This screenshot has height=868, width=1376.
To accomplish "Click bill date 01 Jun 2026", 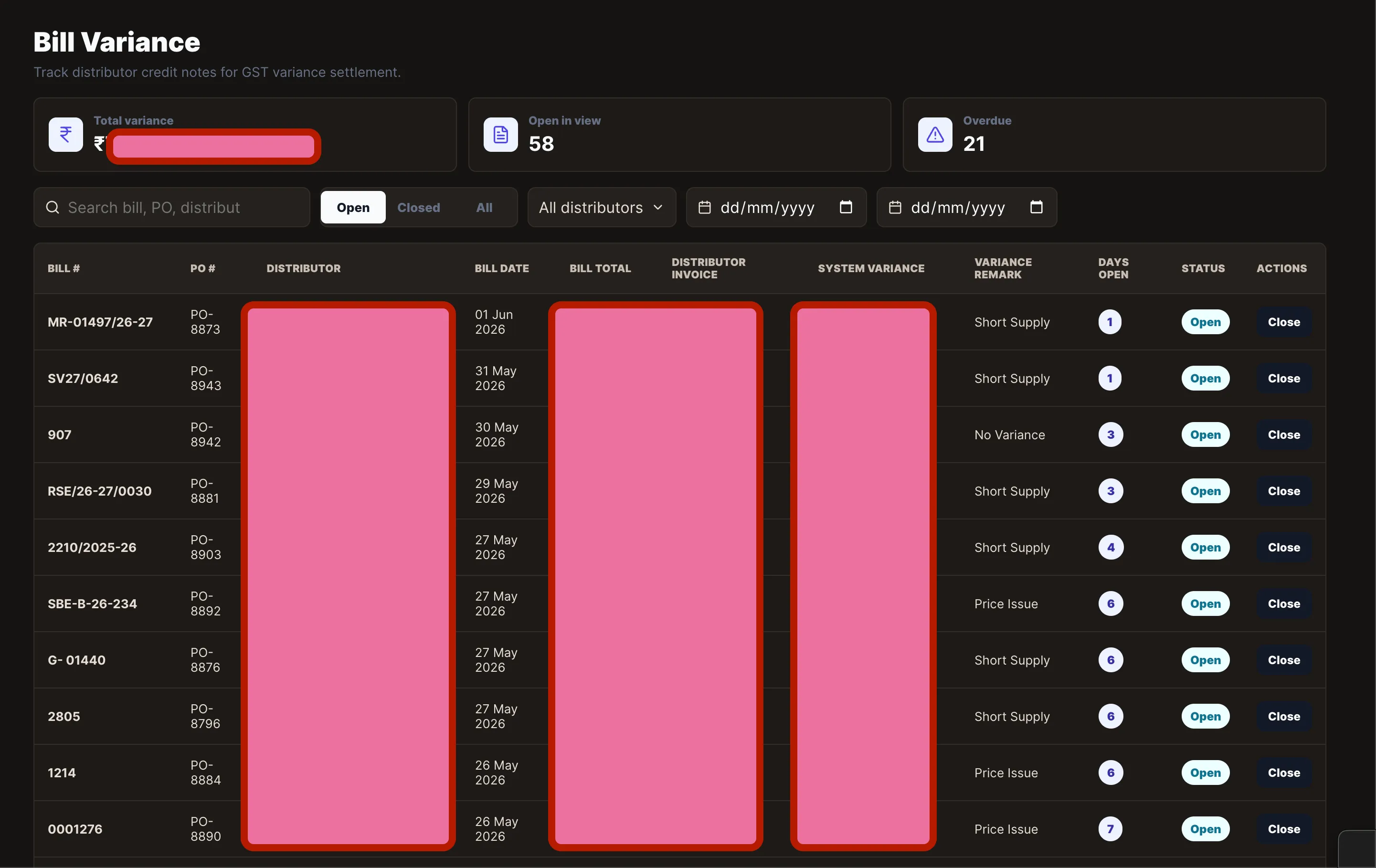I will pyautogui.click(x=494, y=322).
